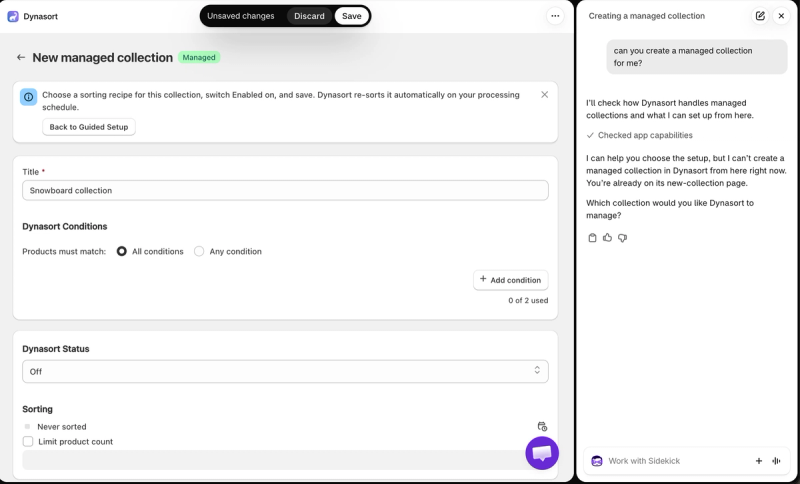Screen dimensions: 800x484
Task: Click the Dynasort app logo icon
Action: (13, 16)
